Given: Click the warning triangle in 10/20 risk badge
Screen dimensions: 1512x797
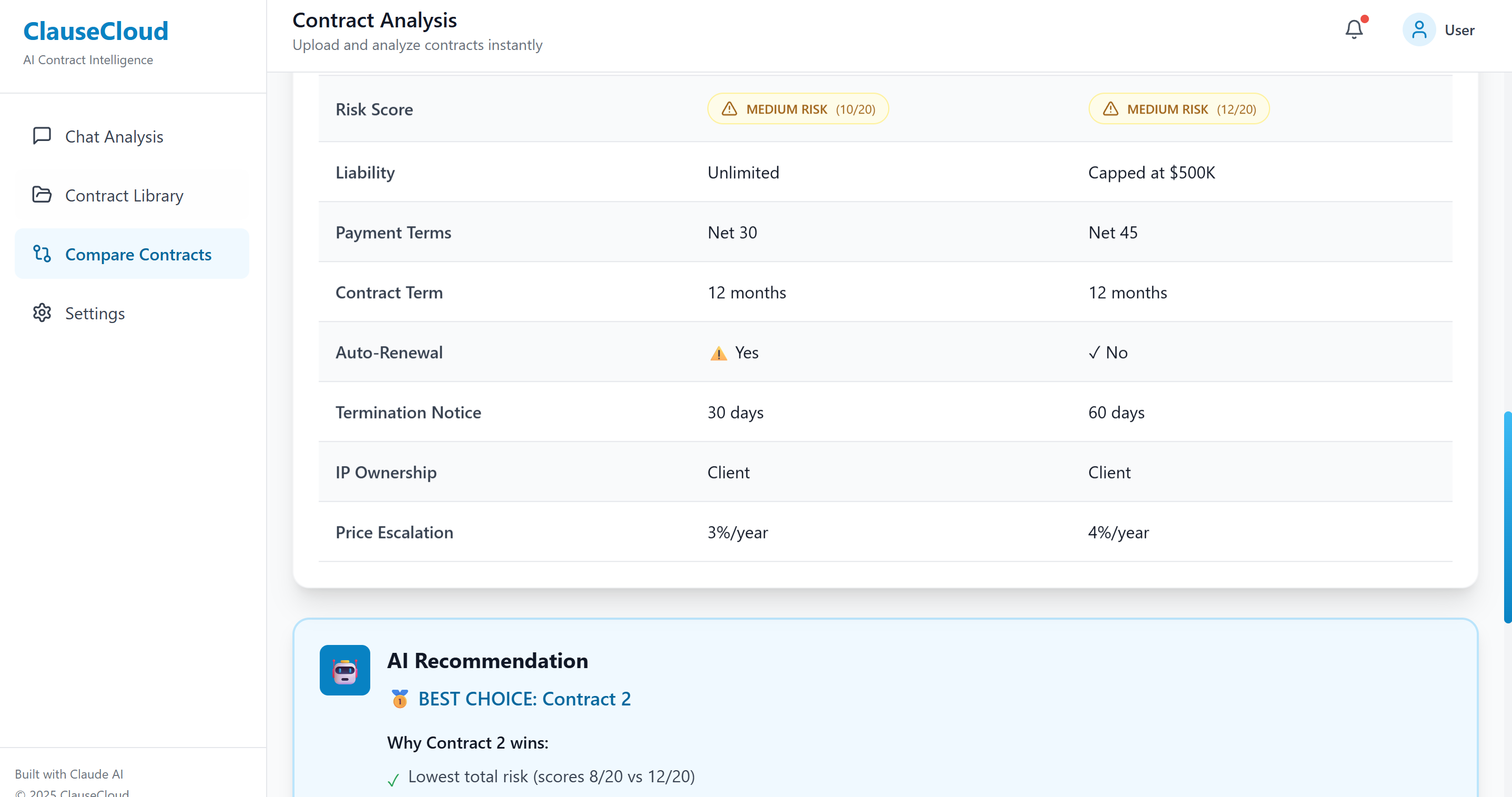Looking at the screenshot, I should (x=729, y=109).
